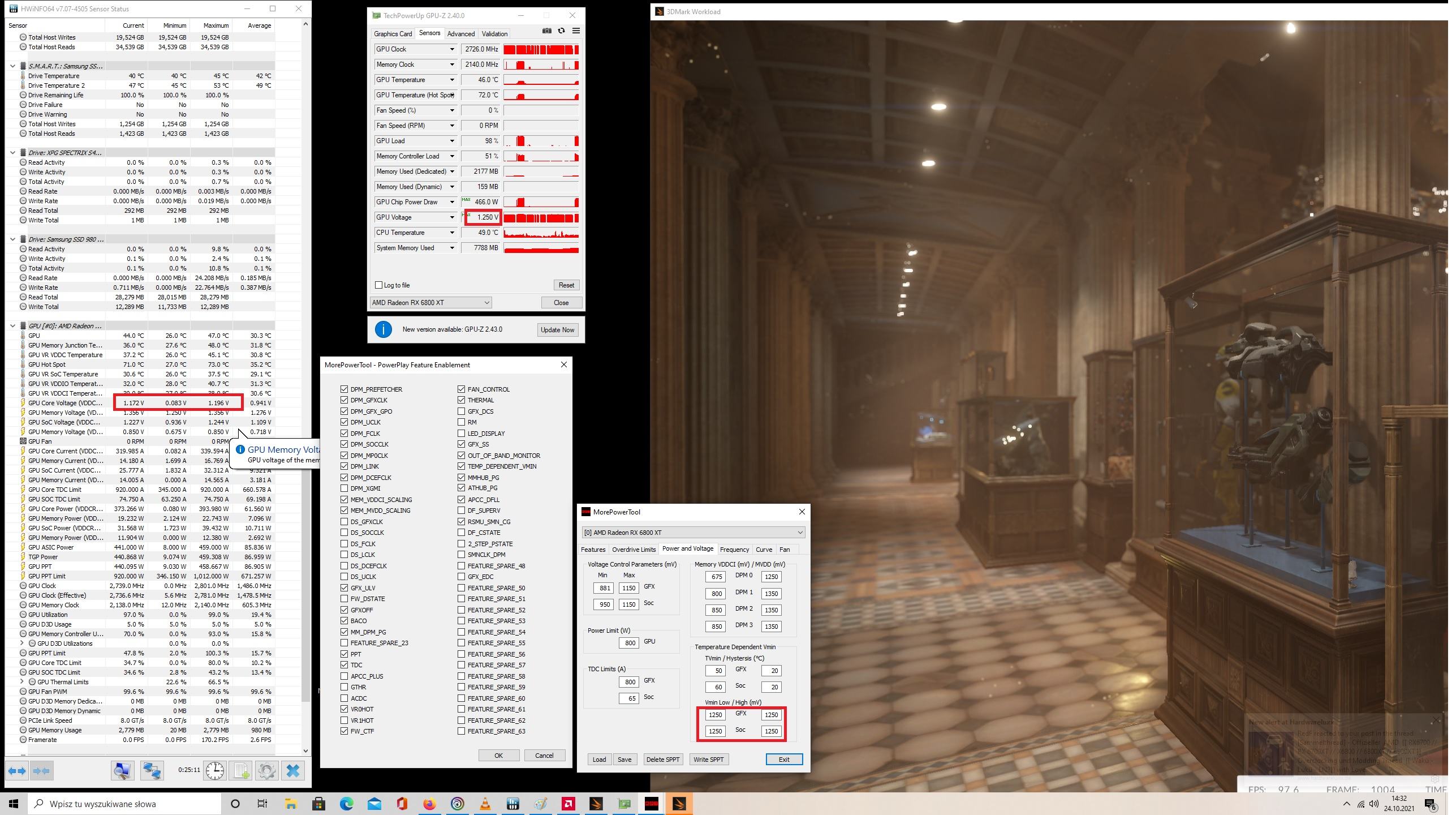Toggle VR0HOT checkbox
The height and width of the screenshot is (815, 1456).
(x=344, y=709)
